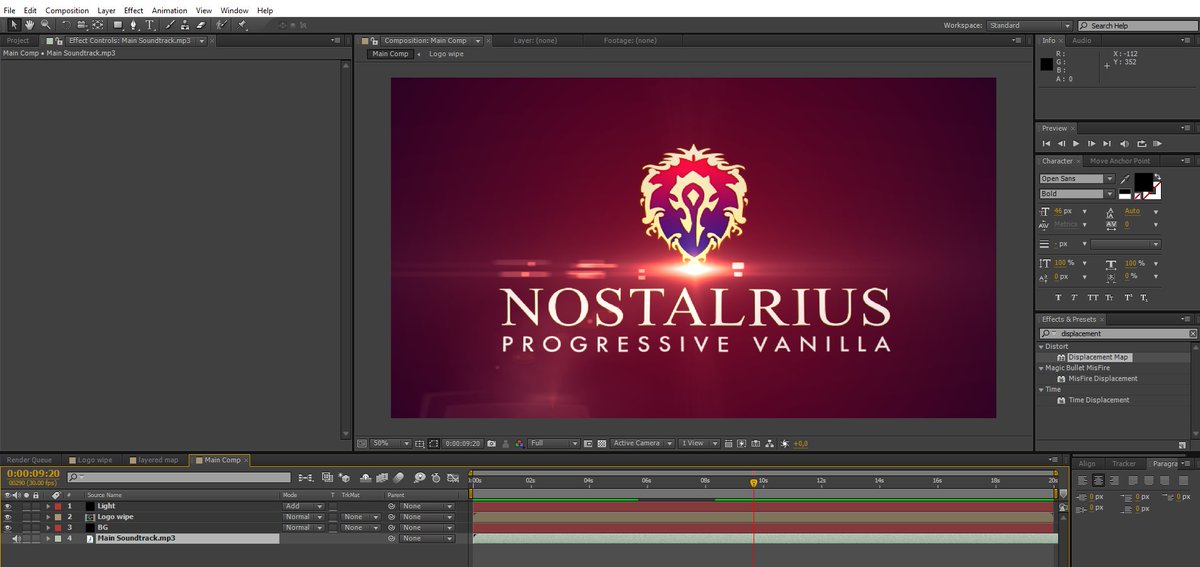Toggle loop option in Preview panel
This screenshot has width=1200, height=567.
pos(1142,144)
